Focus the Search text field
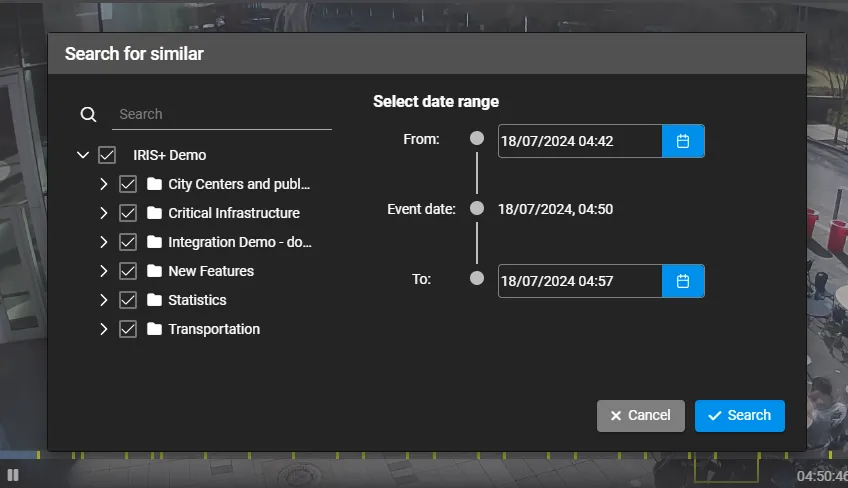 222,114
